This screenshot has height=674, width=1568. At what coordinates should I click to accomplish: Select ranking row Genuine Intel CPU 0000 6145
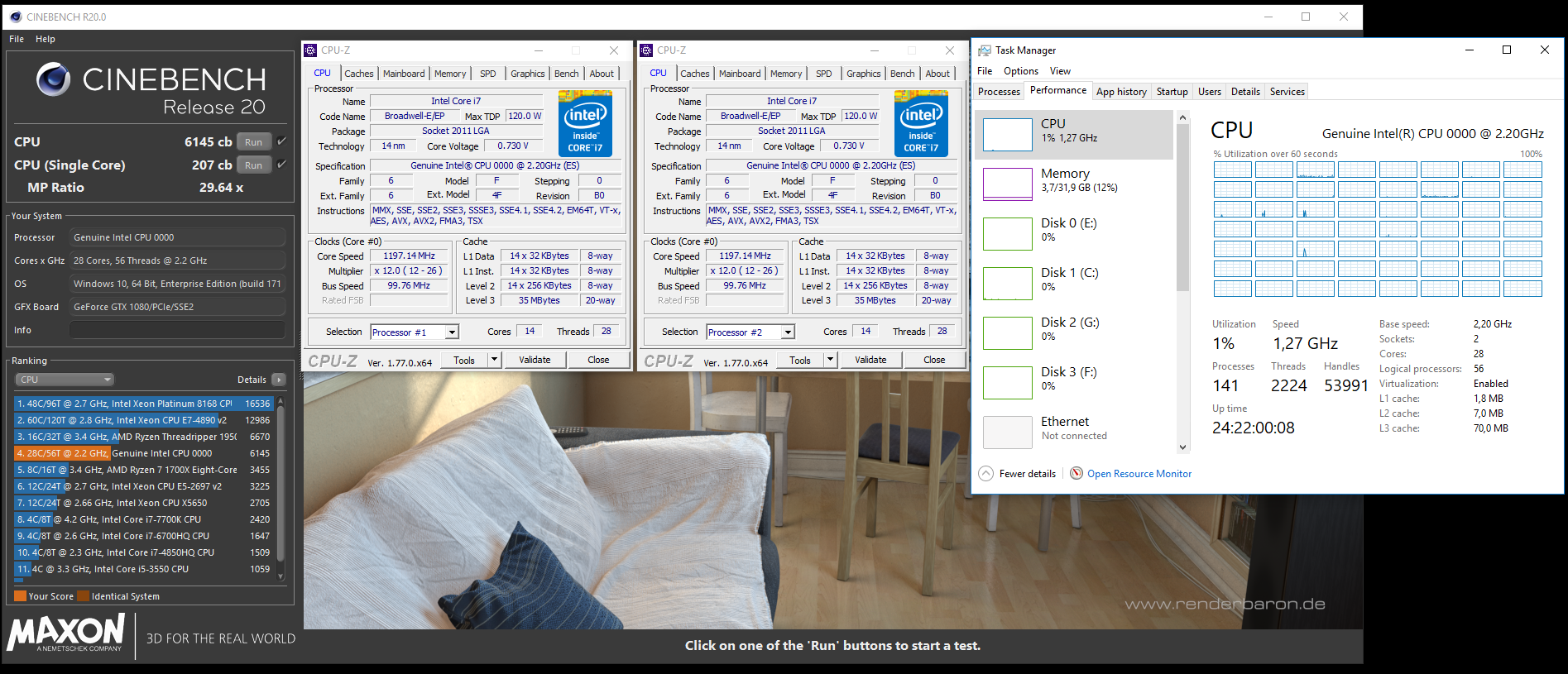[x=144, y=453]
